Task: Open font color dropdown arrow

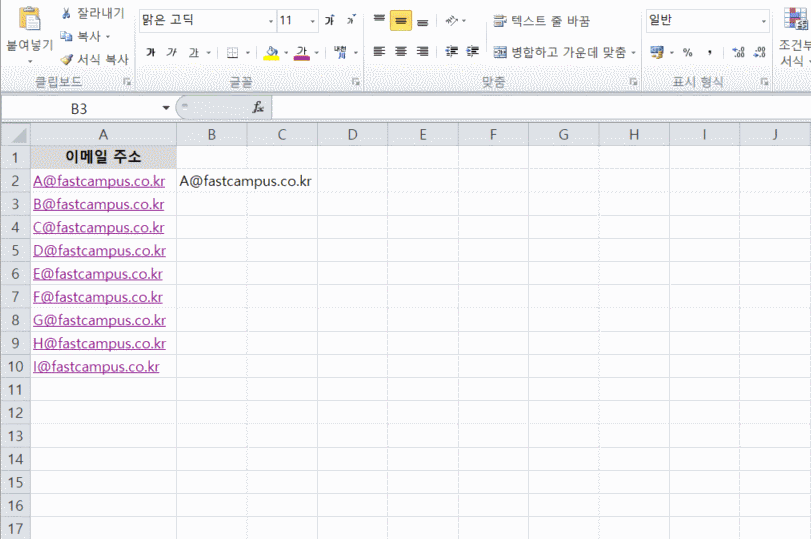Action: coord(317,53)
